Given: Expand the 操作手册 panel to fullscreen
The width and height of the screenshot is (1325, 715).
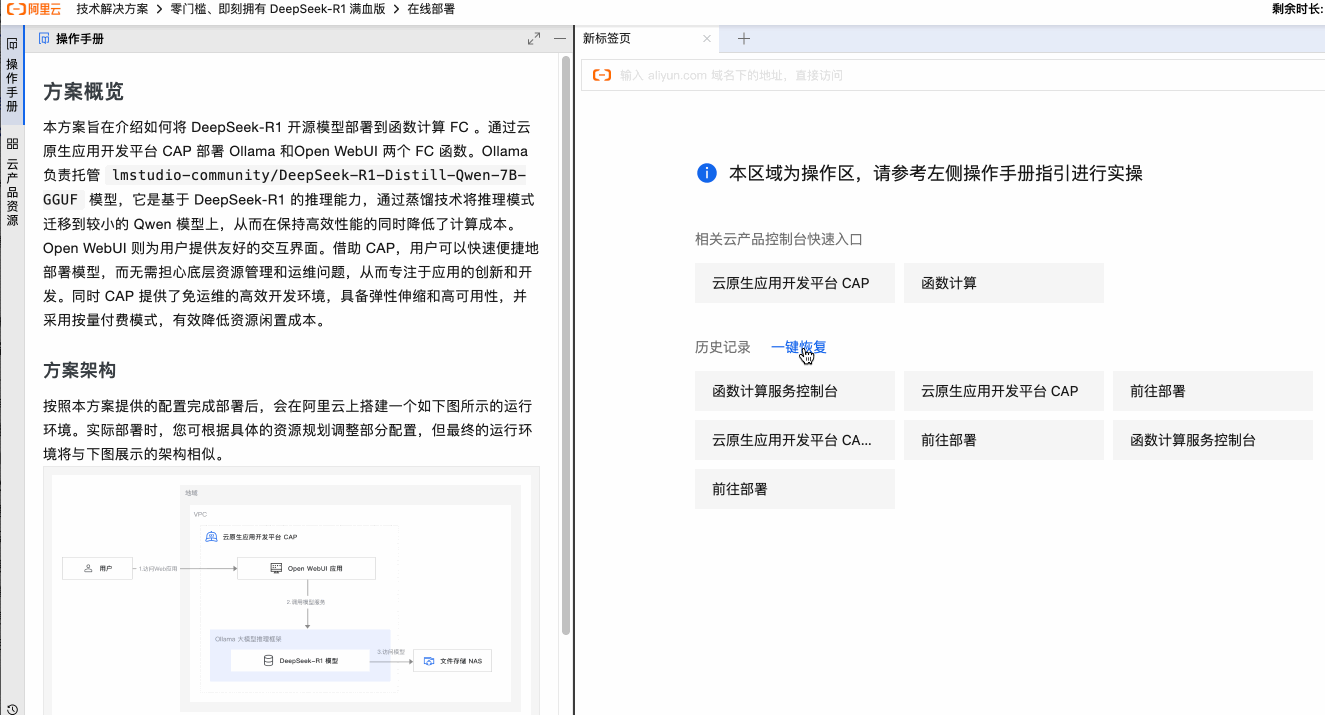Looking at the screenshot, I should pos(534,39).
